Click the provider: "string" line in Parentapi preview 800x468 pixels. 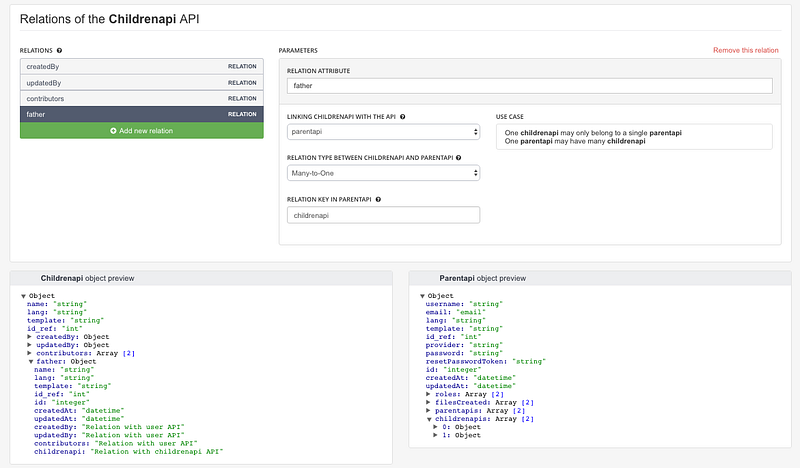click(x=464, y=345)
